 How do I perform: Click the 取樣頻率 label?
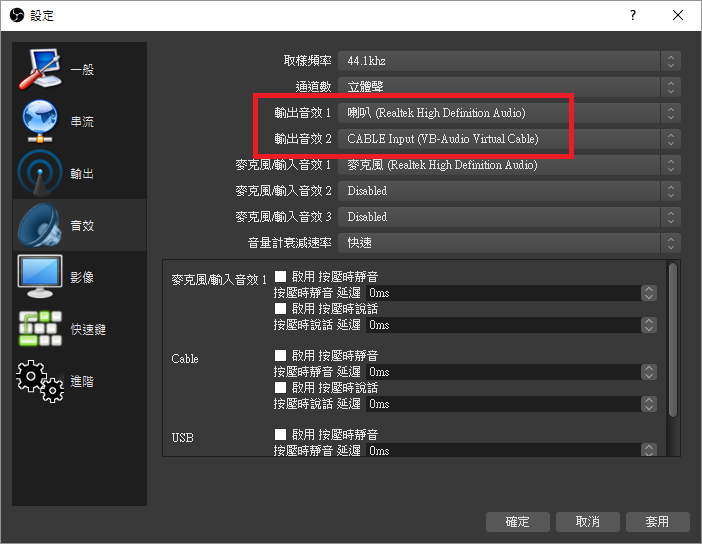(308, 60)
